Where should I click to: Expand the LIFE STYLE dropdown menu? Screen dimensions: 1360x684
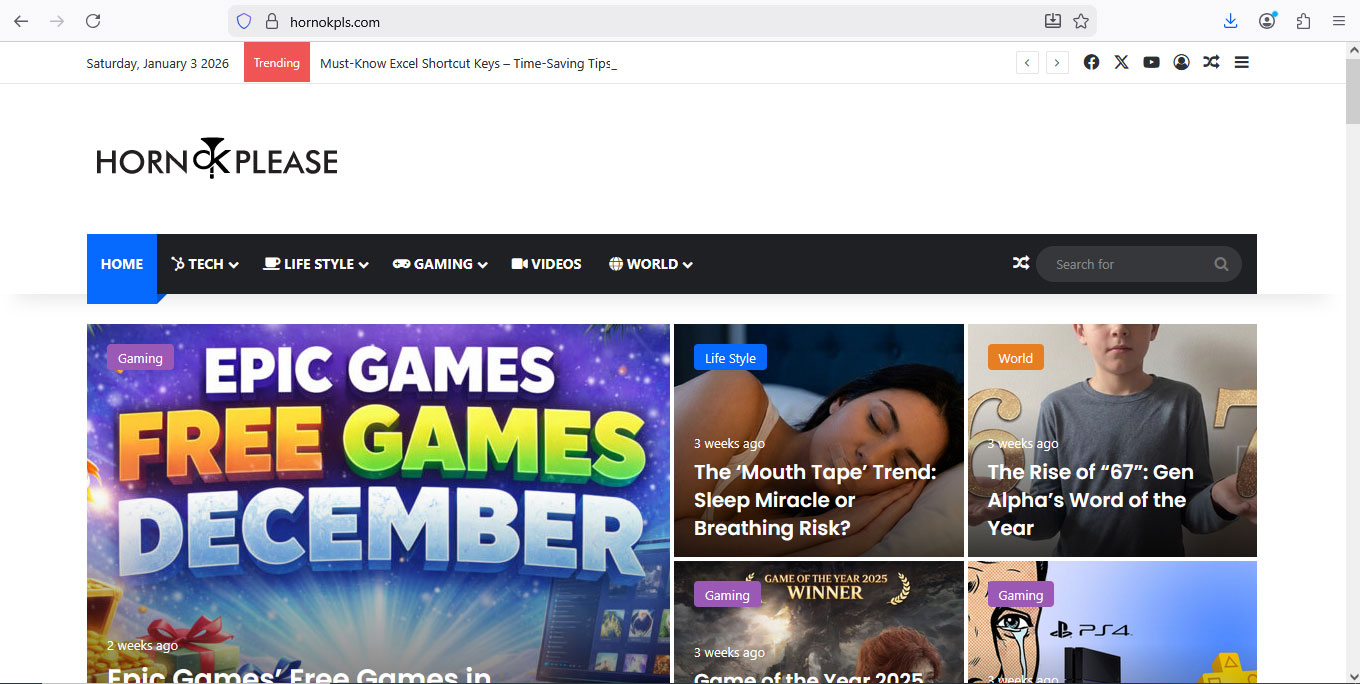316,264
